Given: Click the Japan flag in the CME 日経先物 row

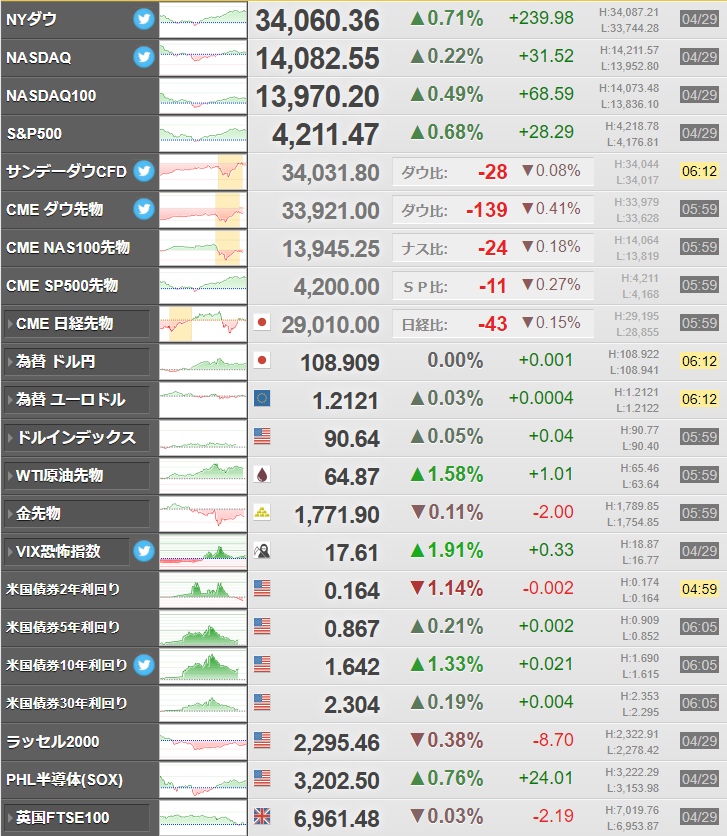Looking at the screenshot, I should click(x=262, y=323).
